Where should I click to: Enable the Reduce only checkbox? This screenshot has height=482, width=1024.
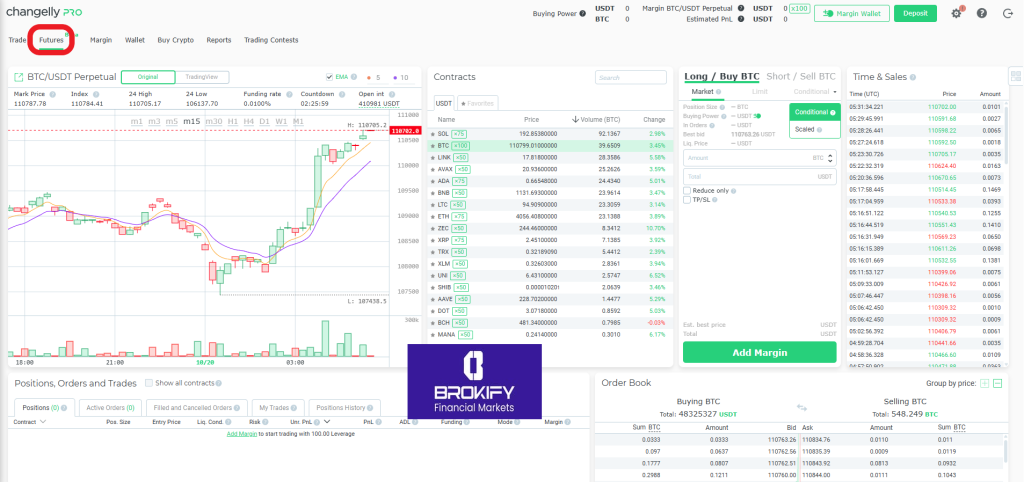tap(686, 189)
